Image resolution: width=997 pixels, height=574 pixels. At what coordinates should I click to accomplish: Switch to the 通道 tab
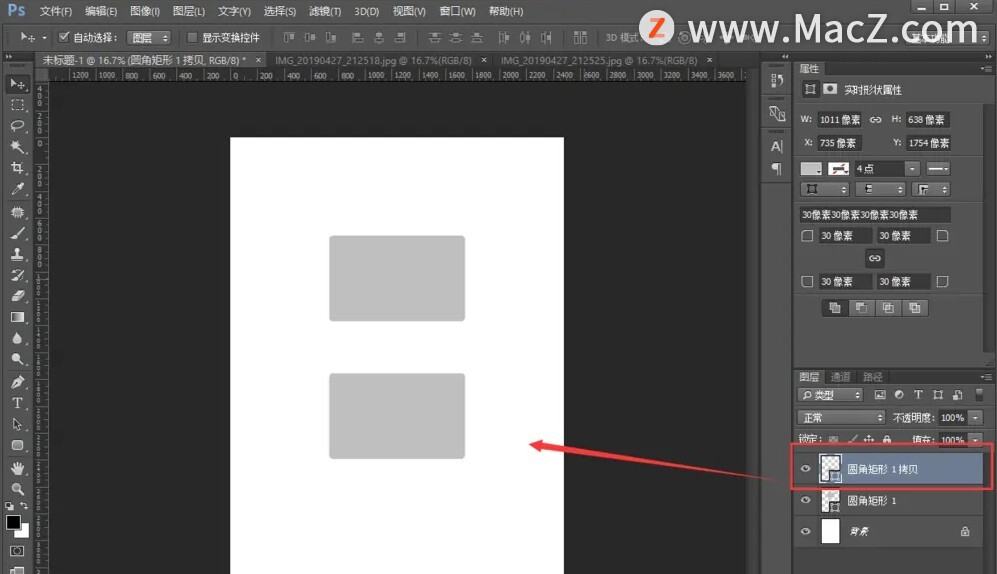pyautogui.click(x=840, y=377)
